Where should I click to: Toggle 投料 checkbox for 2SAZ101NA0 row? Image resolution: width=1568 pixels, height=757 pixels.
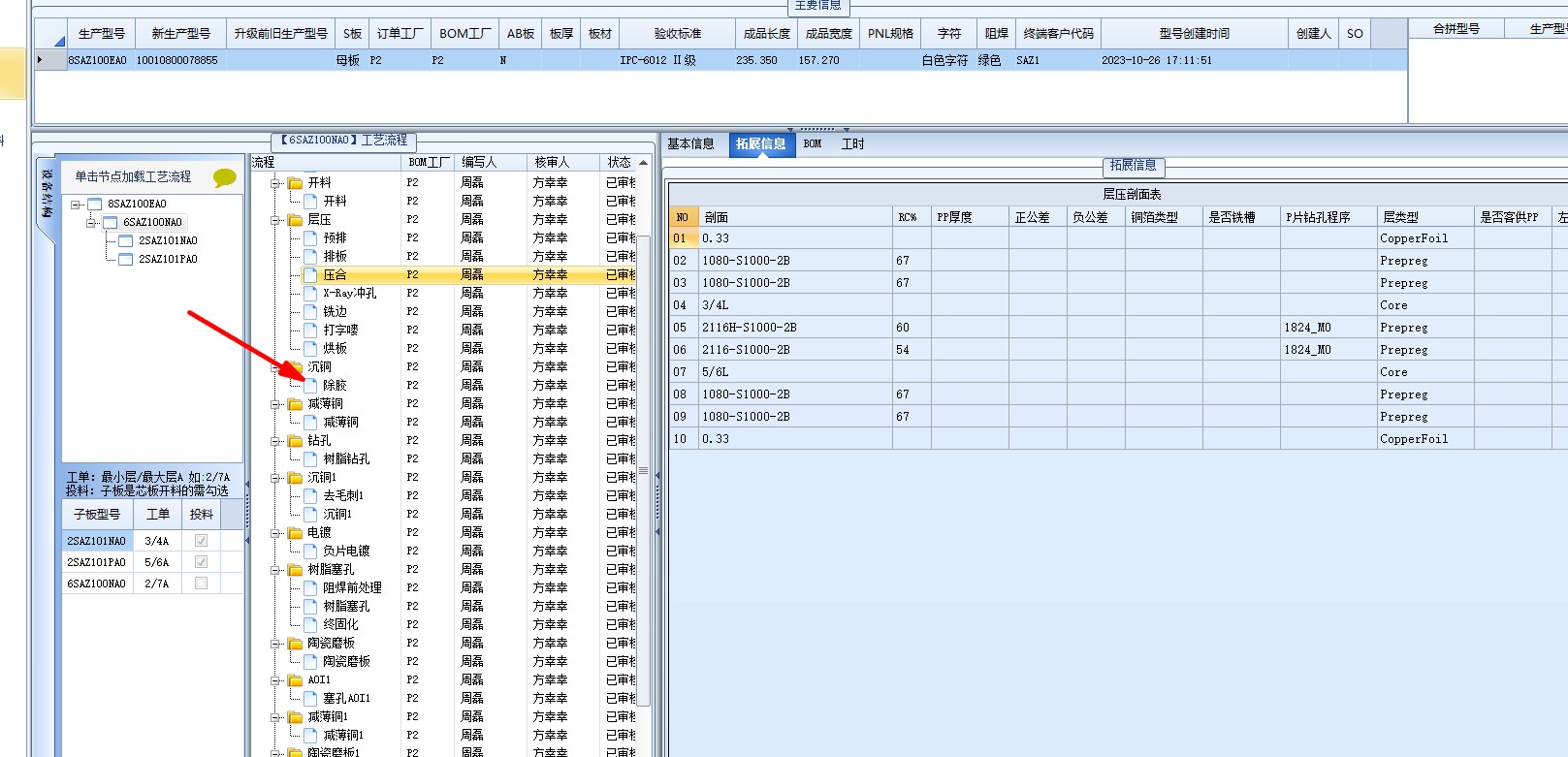point(201,541)
